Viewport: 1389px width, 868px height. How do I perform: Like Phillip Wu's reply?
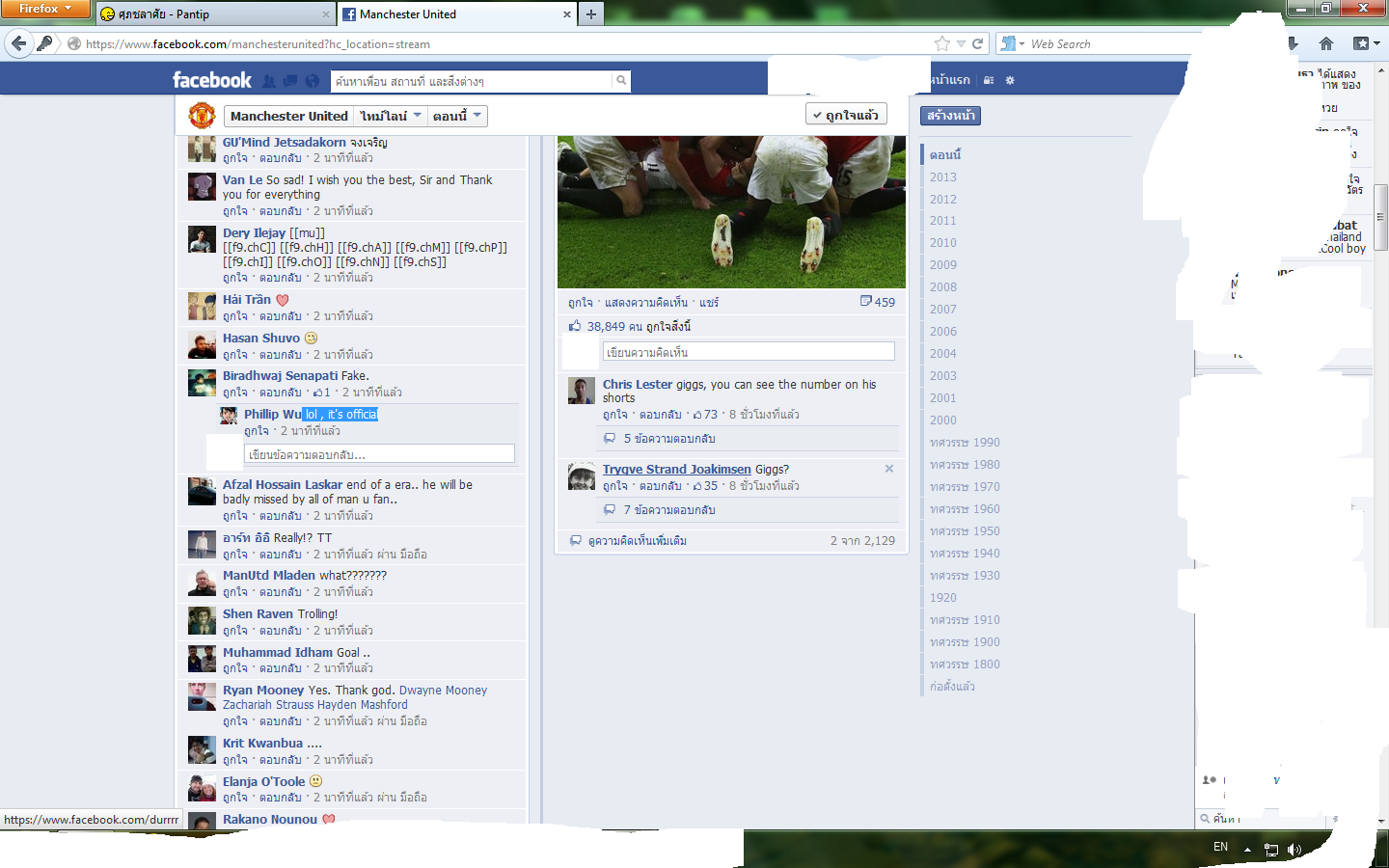coord(257,431)
